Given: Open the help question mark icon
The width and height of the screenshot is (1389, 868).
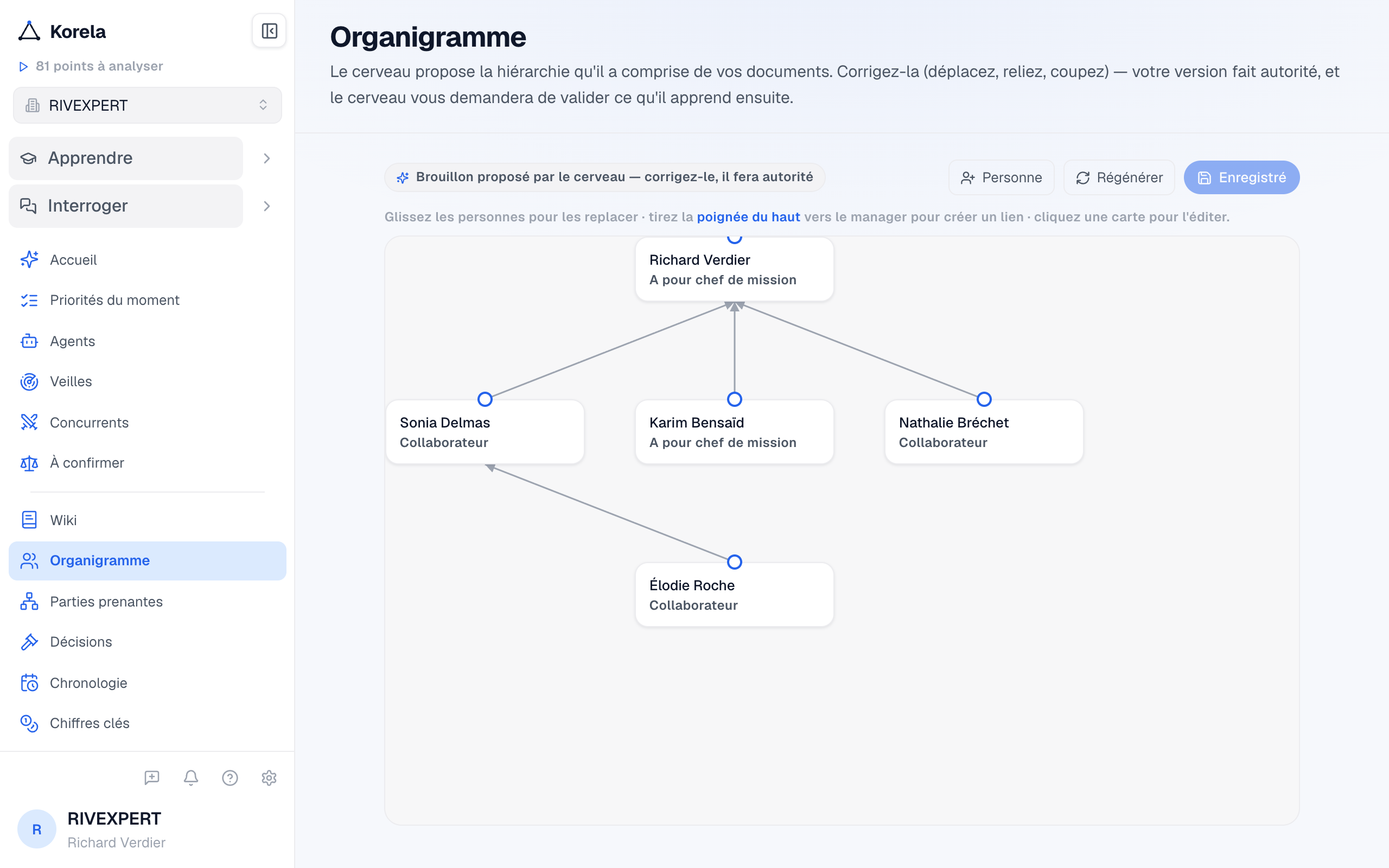Looking at the screenshot, I should (x=230, y=778).
